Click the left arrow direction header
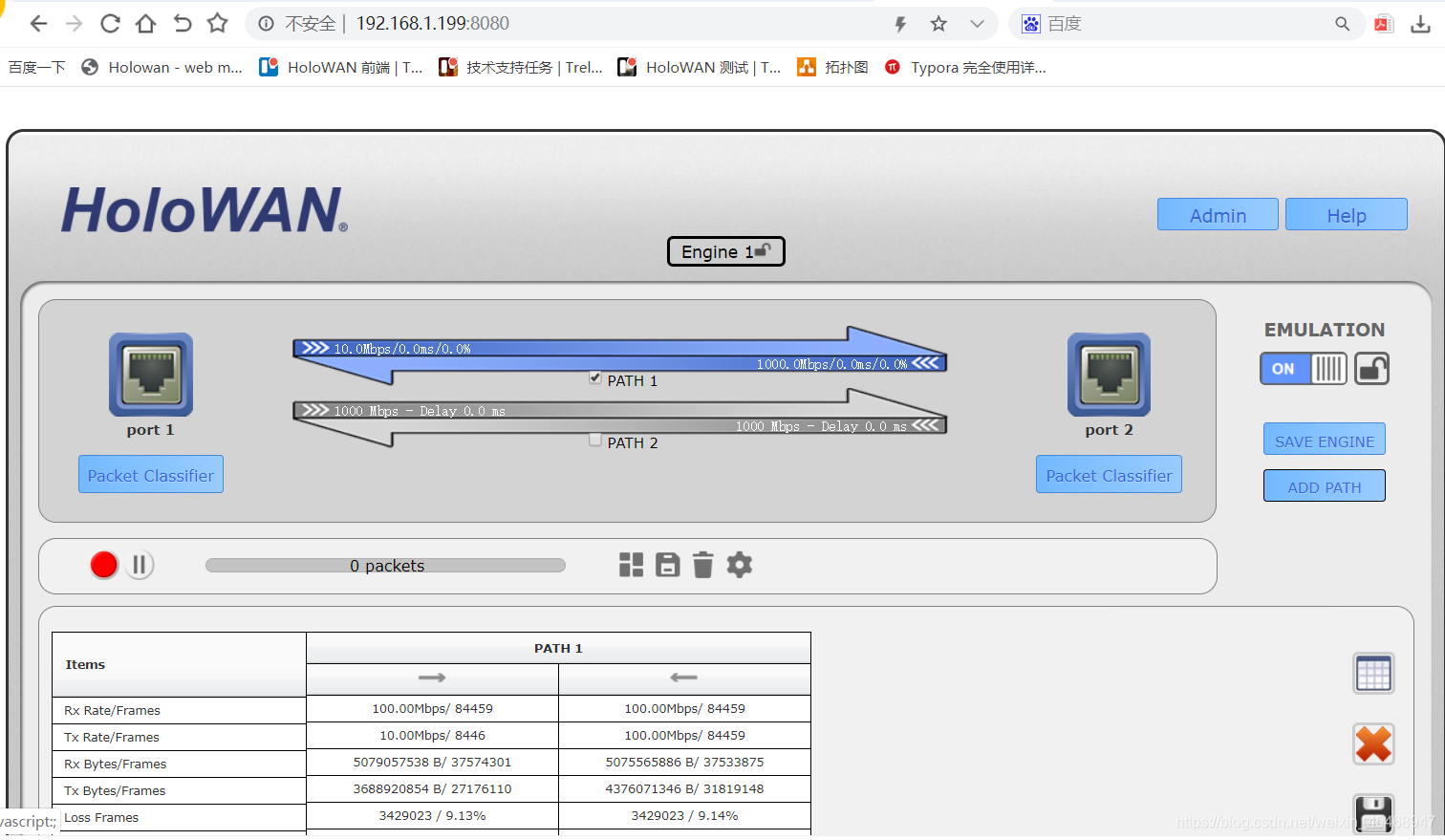The height and width of the screenshot is (840, 1445). click(684, 678)
